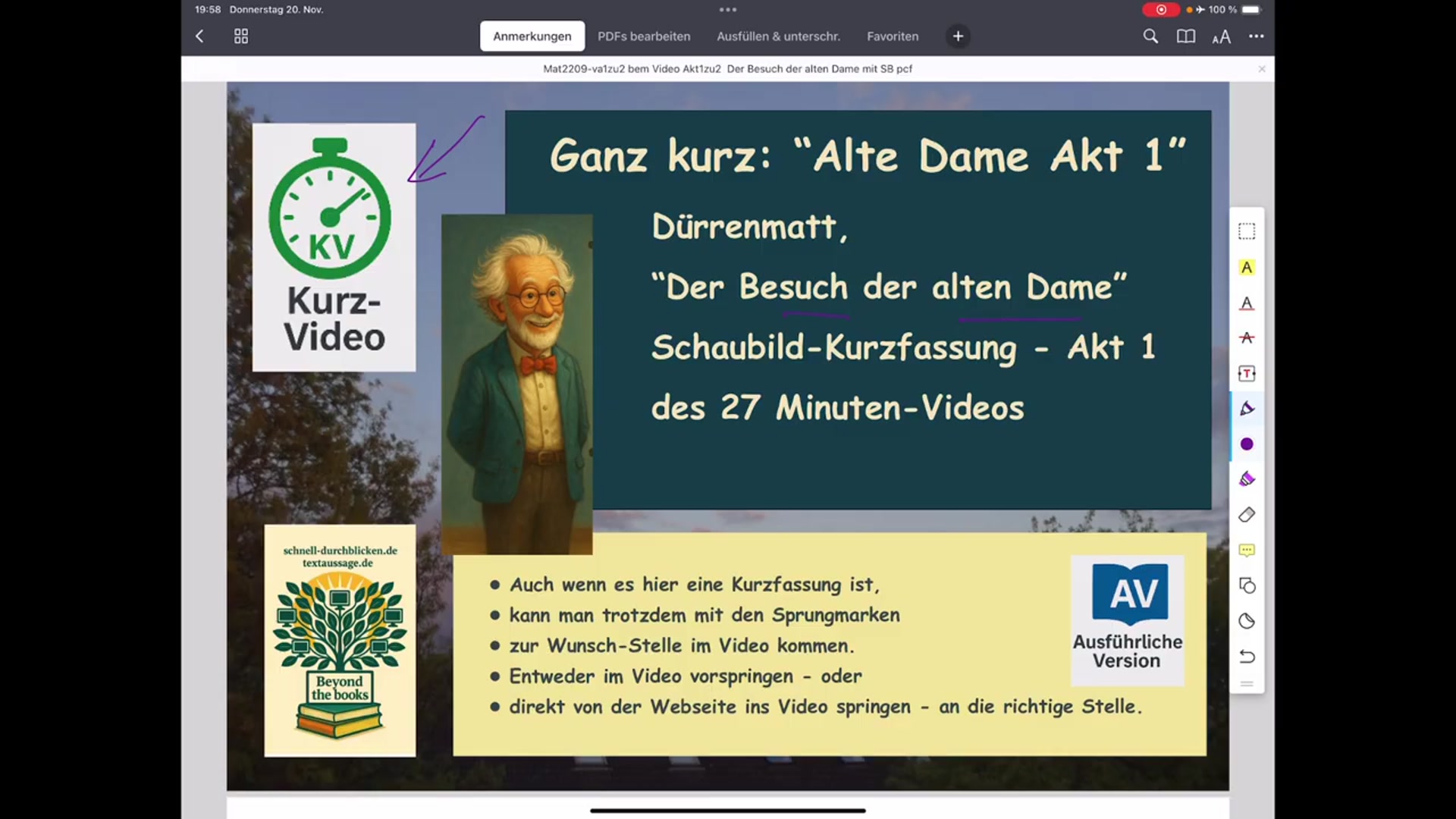Open the bookmarks and outline panel
Image resolution: width=1456 pixels, height=819 pixels.
(x=1185, y=36)
